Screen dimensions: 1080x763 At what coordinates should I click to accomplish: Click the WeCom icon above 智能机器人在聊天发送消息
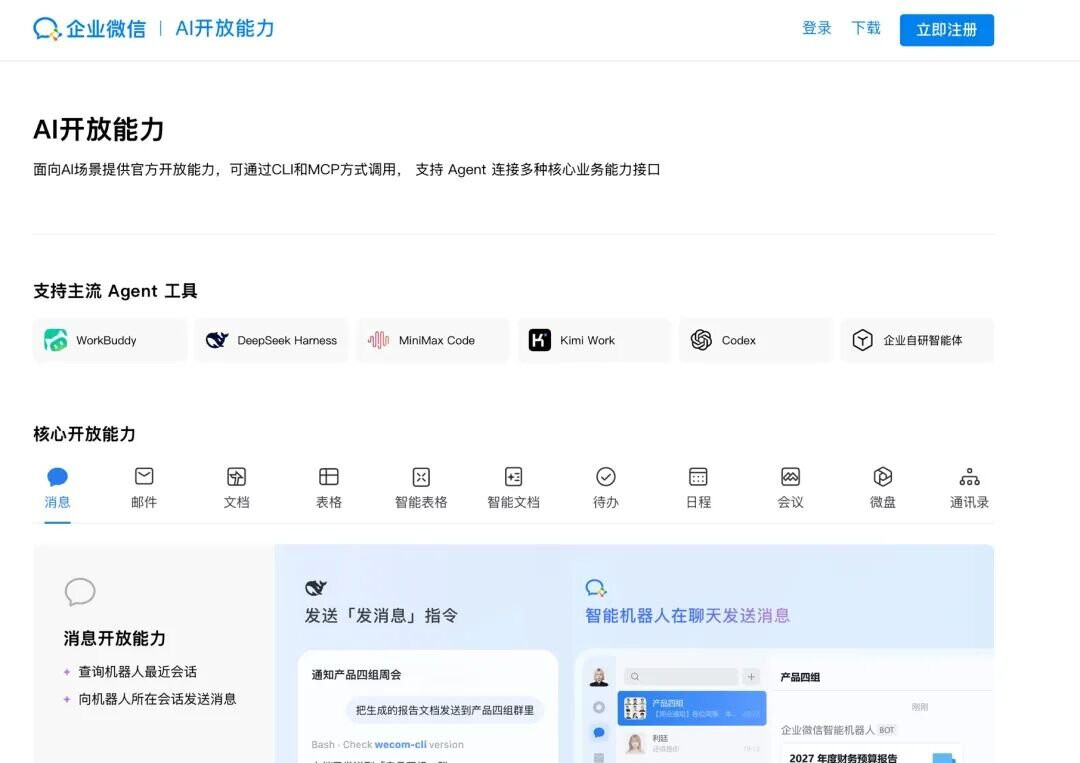pos(596,587)
